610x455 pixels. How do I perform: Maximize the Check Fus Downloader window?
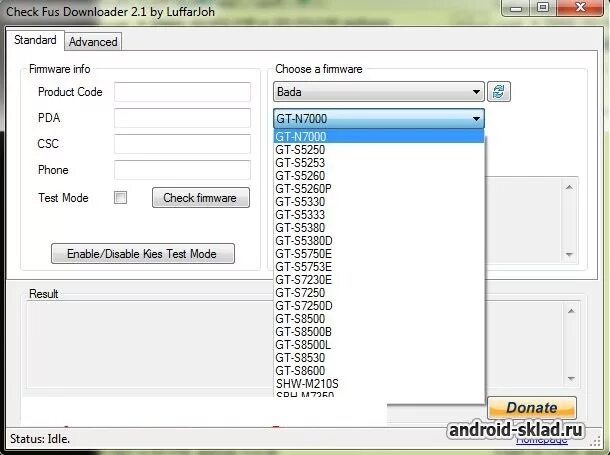coord(543,8)
